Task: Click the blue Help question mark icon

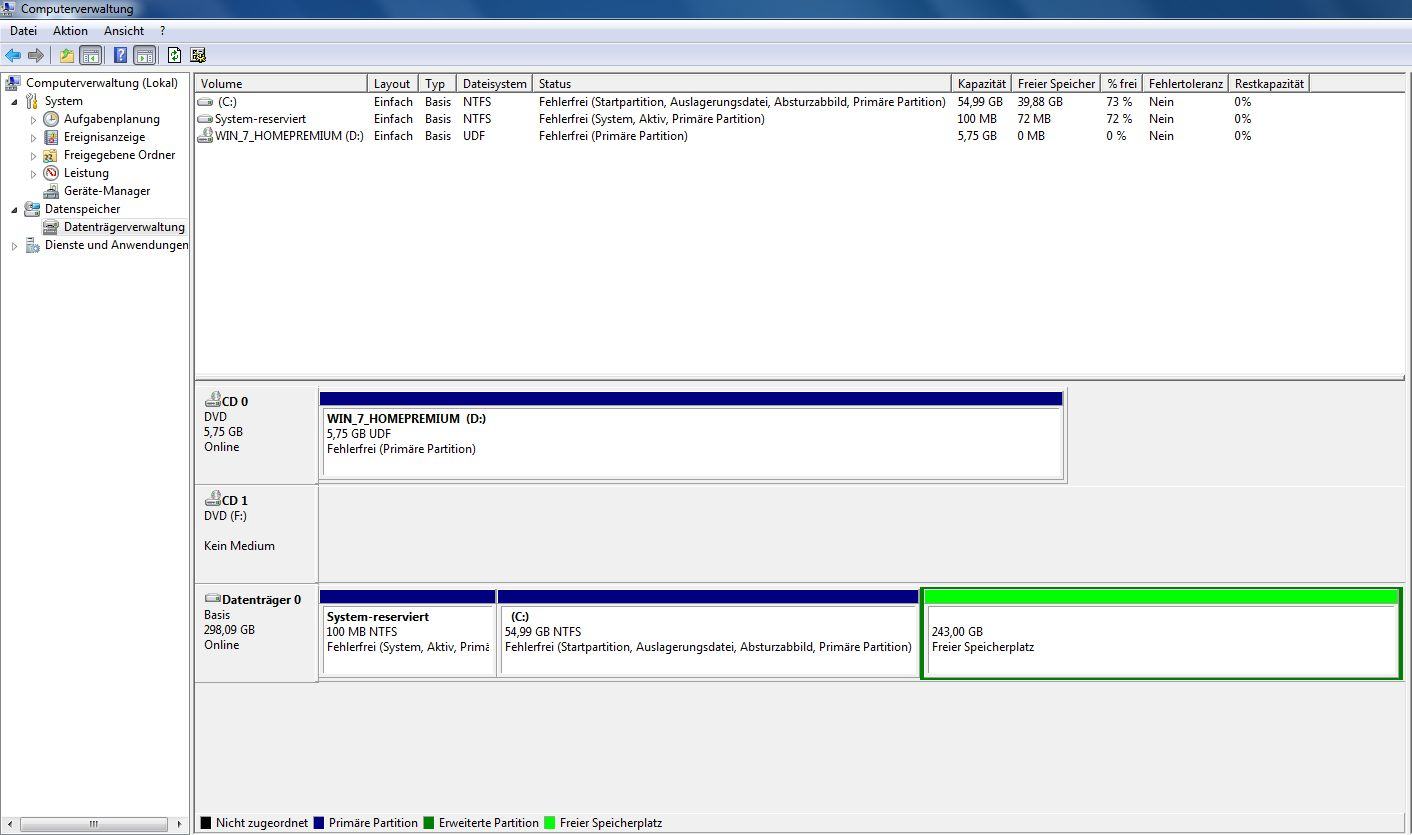Action: pos(120,55)
